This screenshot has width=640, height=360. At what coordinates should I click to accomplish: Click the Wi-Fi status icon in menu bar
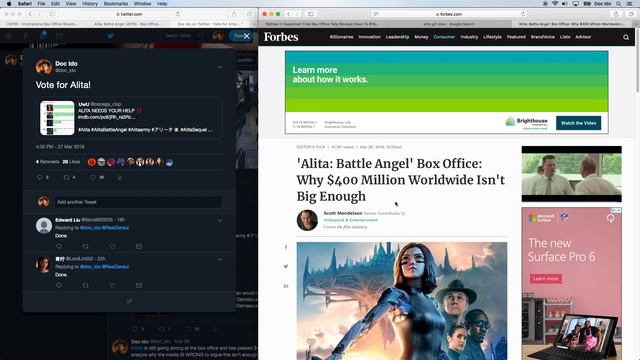tap(555, 4)
